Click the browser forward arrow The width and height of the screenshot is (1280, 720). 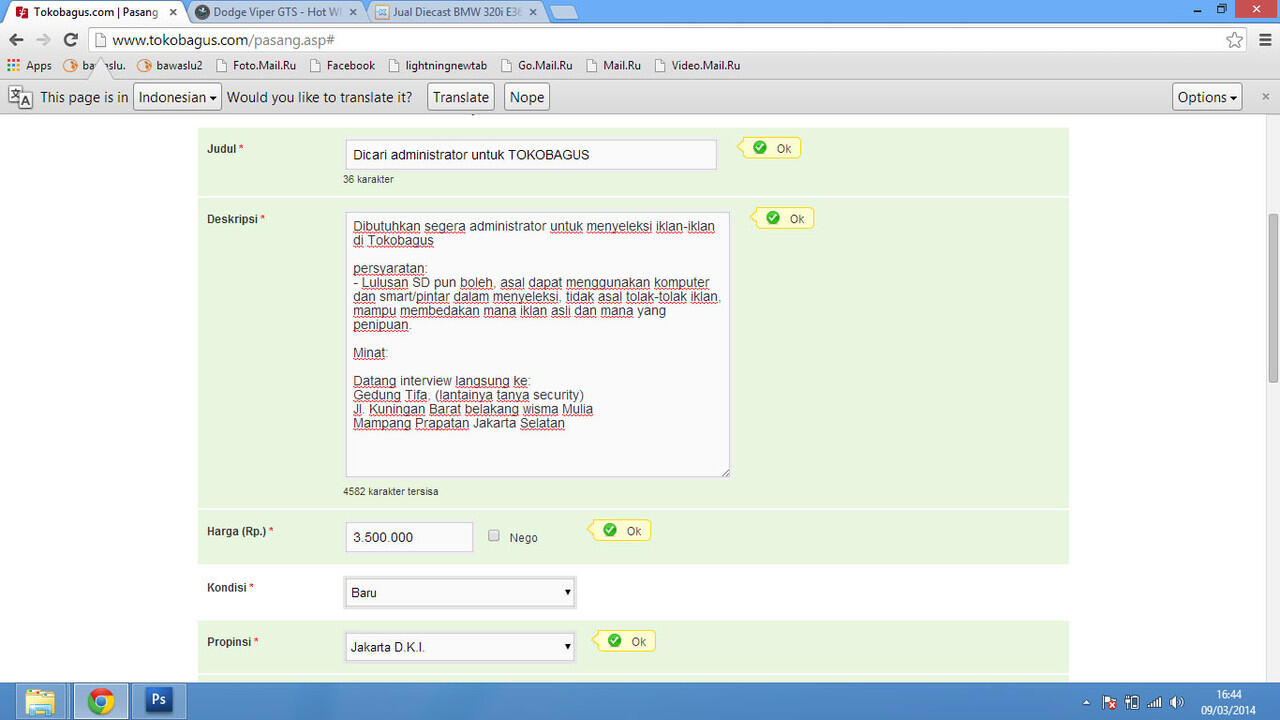coord(43,40)
